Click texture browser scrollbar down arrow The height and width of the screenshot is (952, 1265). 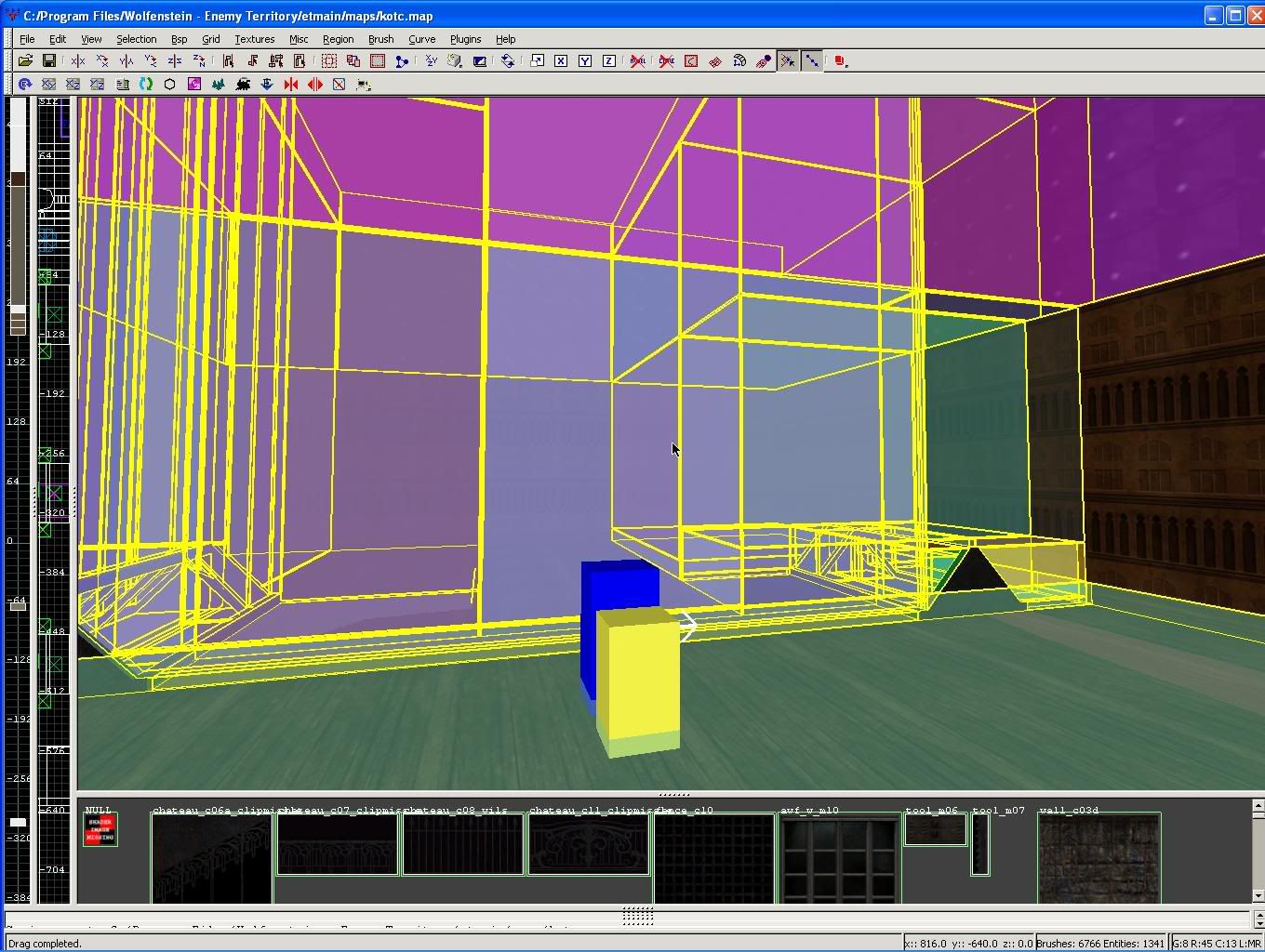[1258, 895]
